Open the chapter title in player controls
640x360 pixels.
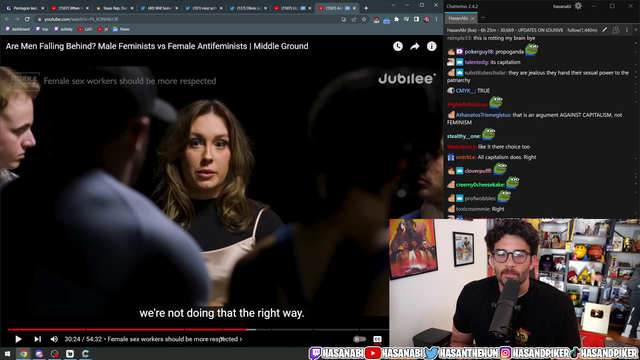click(175, 339)
